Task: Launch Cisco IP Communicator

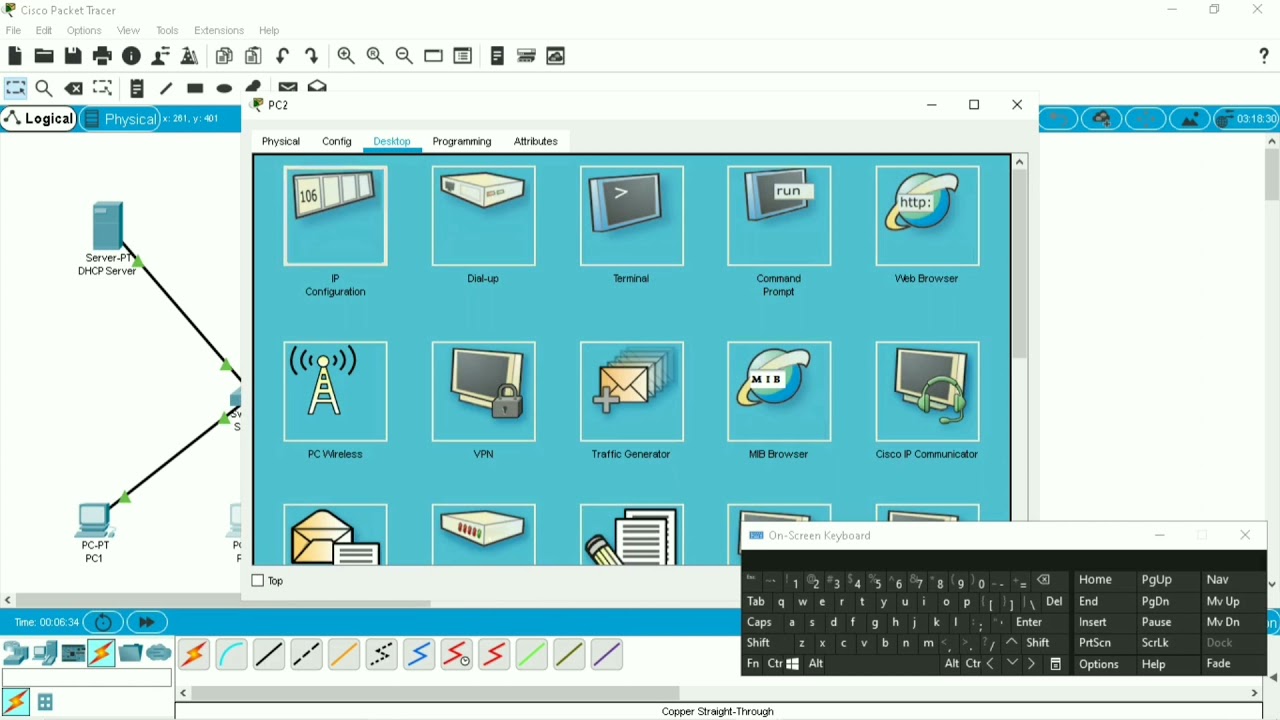Action: point(927,392)
